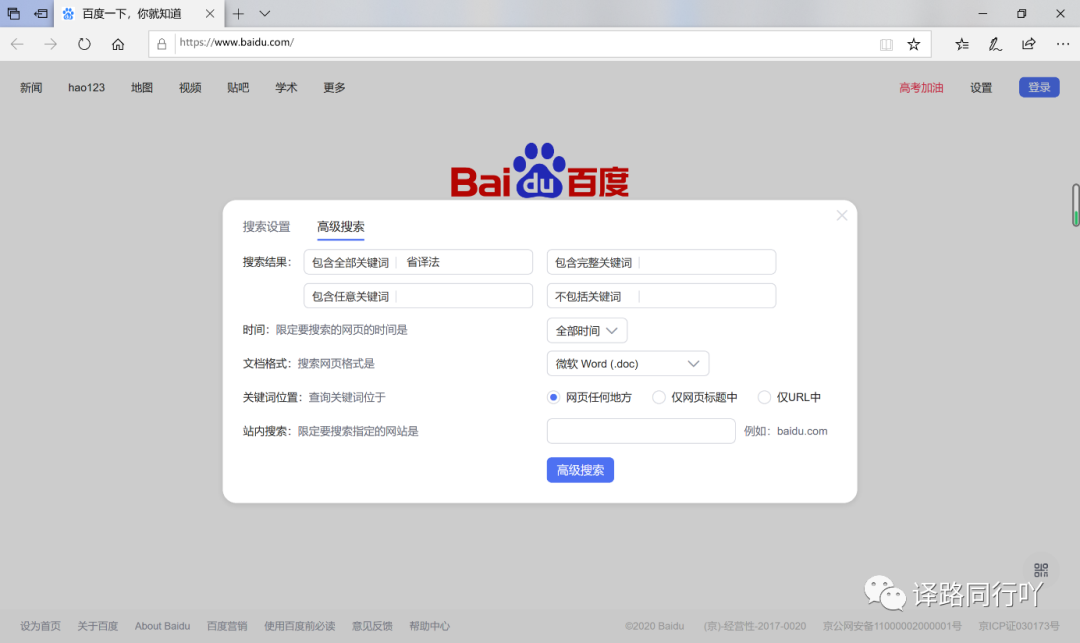The height and width of the screenshot is (643, 1080).
Task: Select the 仅URL中 radio button
Action: click(764, 397)
